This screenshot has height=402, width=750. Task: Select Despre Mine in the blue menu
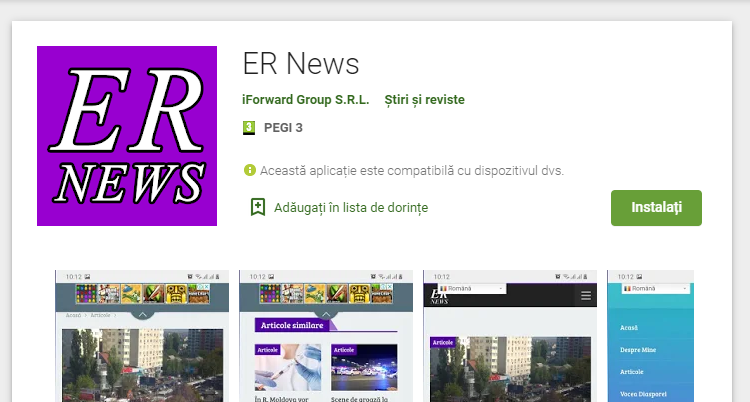[x=638, y=349]
